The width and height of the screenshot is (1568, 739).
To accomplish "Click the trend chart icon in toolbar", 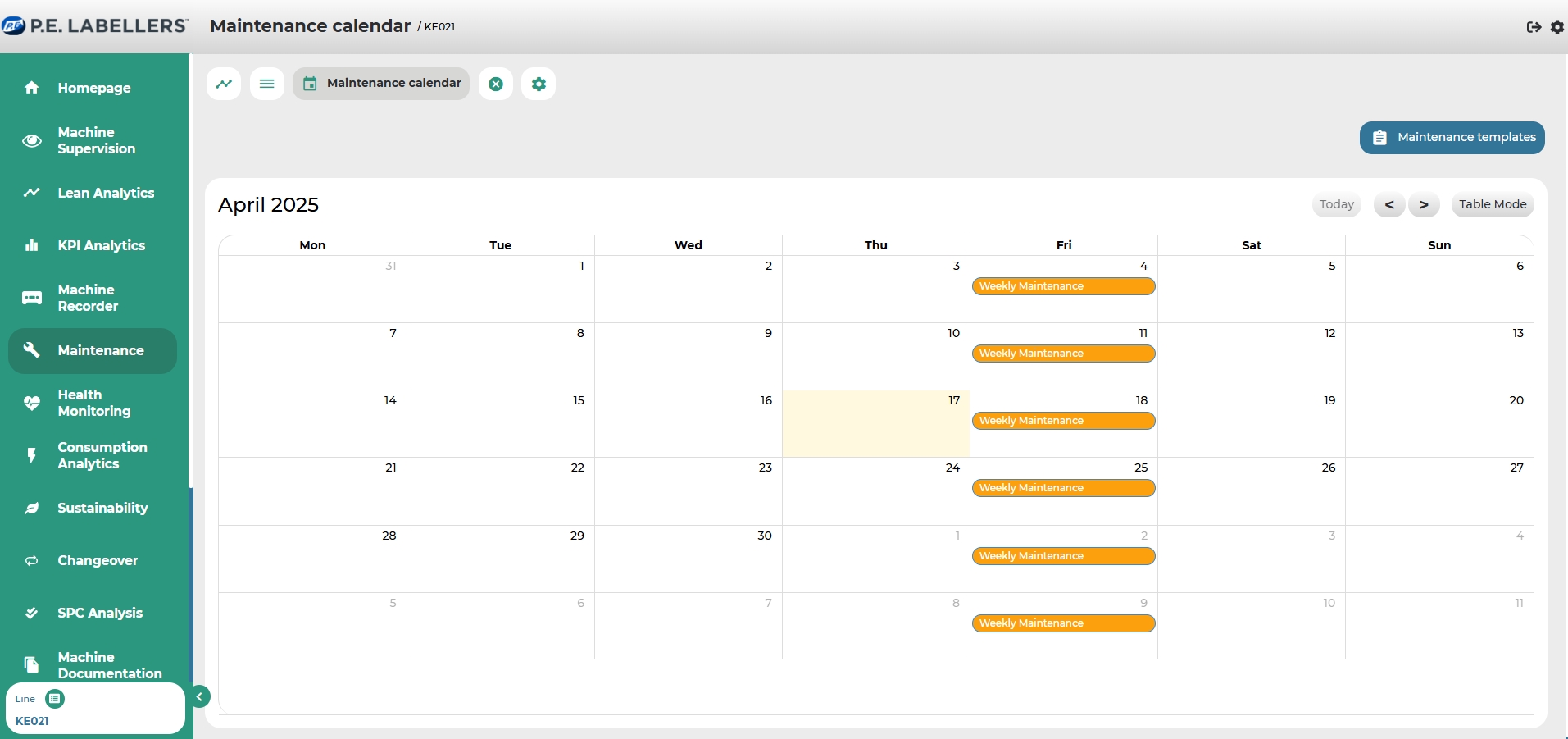I will coord(224,84).
